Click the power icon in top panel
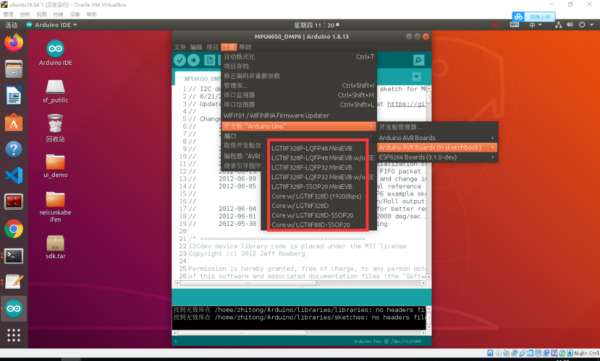The width and height of the screenshot is (600, 361). (582, 25)
